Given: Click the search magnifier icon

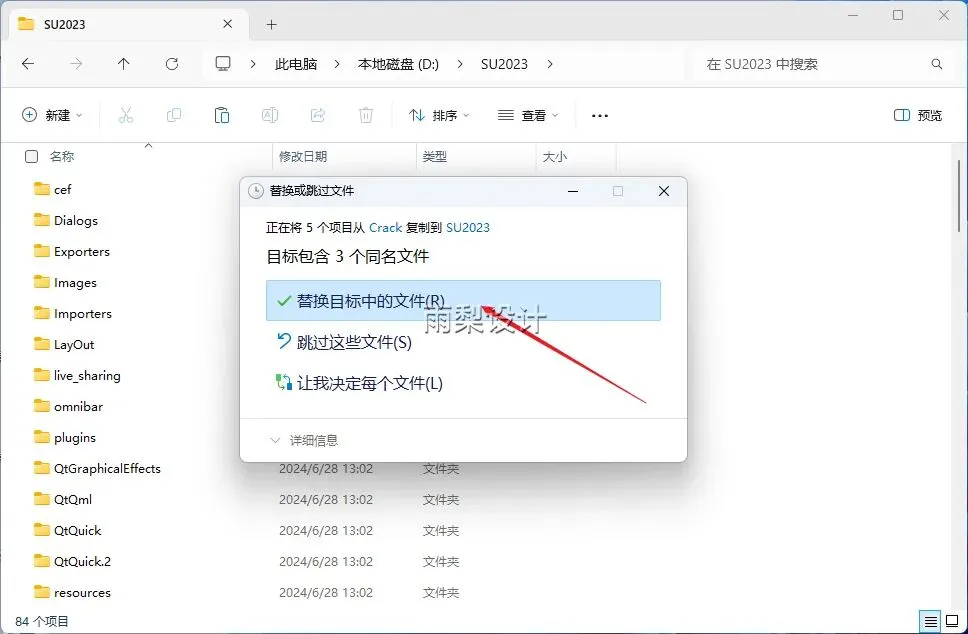Looking at the screenshot, I should point(937,64).
